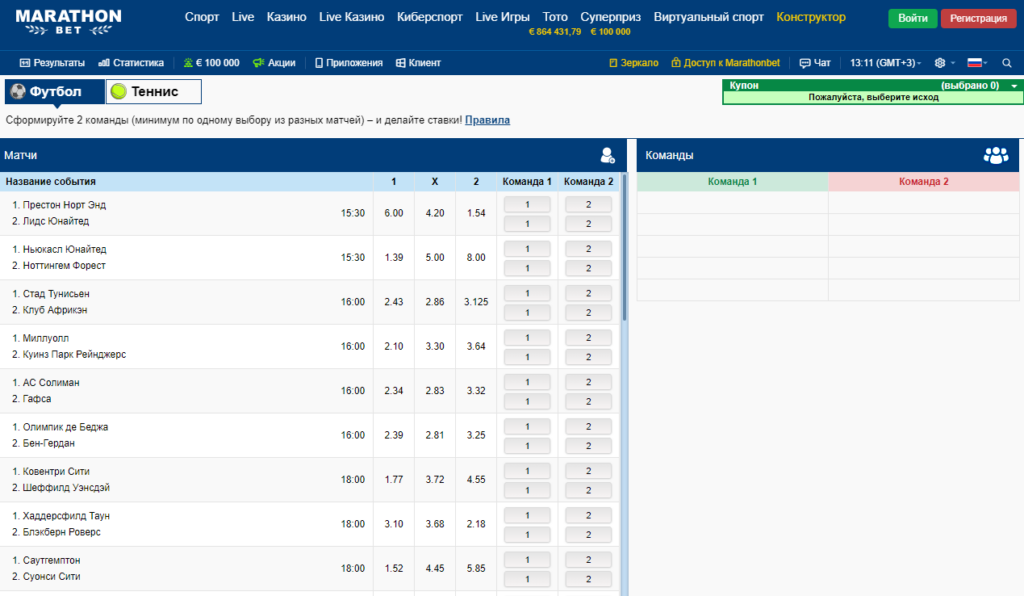Image resolution: width=1024 pixels, height=596 pixels.
Task: Open the settings gear icon
Action: 940,63
